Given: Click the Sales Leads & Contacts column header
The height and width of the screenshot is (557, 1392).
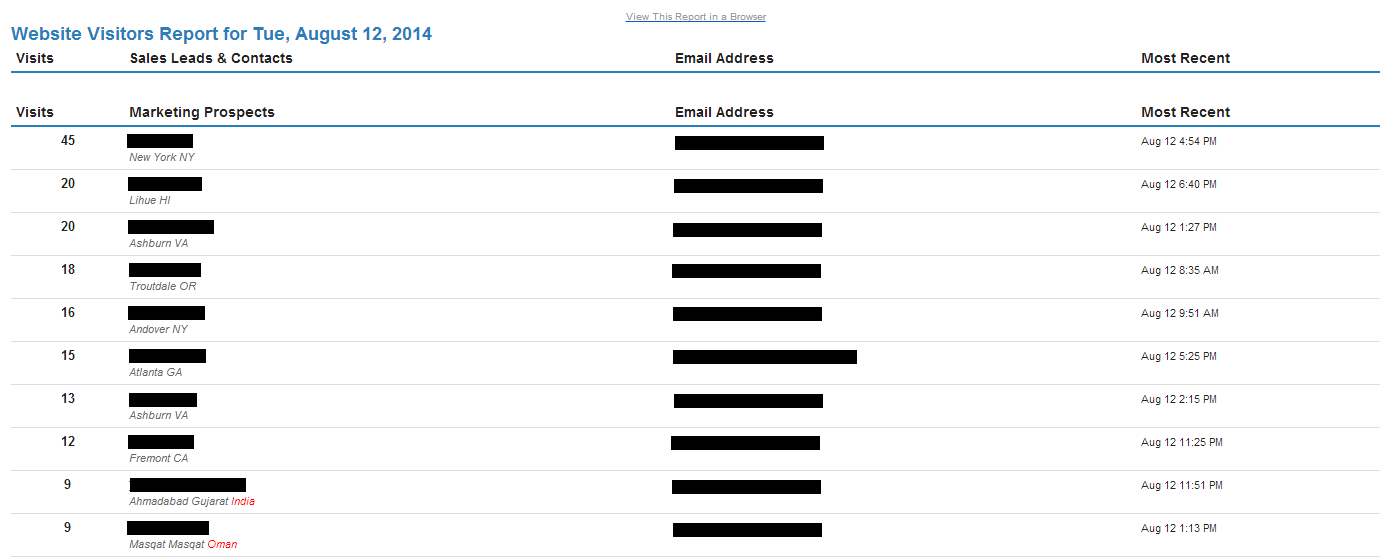Looking at the screenshot, I should click(x=211, y=58).
